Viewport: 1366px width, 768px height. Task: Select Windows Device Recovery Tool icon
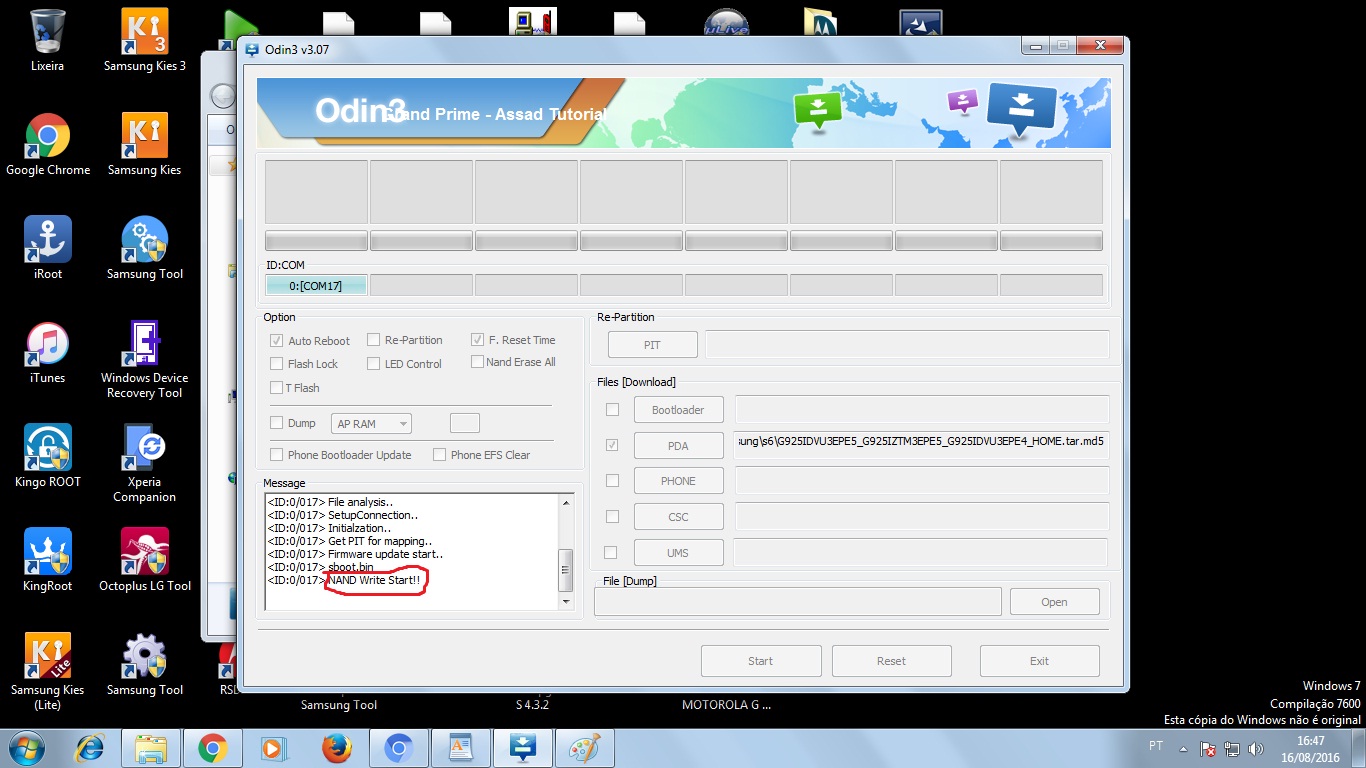pyautogui.click(x=145, y=359)
